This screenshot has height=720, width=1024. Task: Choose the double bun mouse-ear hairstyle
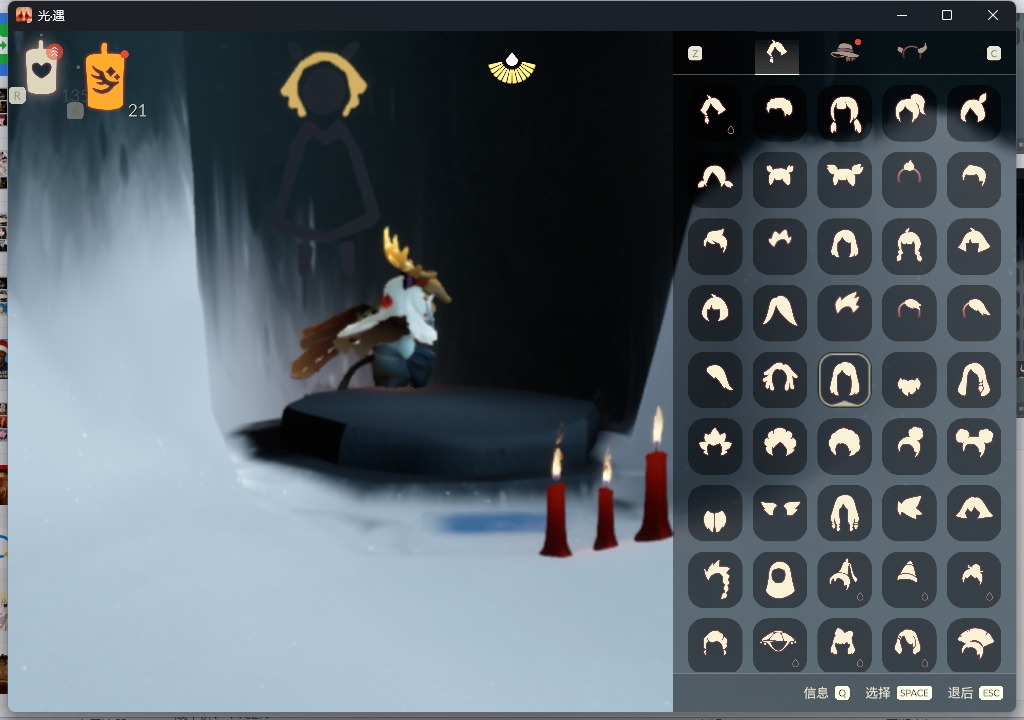[973, 445]
